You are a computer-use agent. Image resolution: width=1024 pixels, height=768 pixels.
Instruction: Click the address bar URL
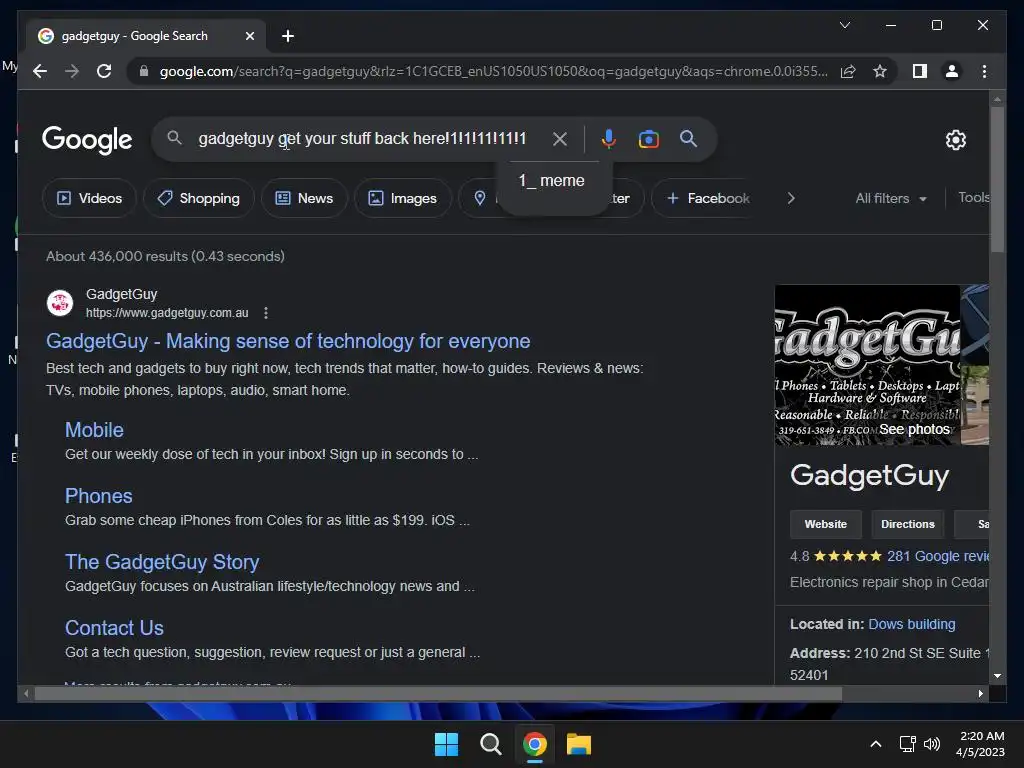[x=494, y=71]
